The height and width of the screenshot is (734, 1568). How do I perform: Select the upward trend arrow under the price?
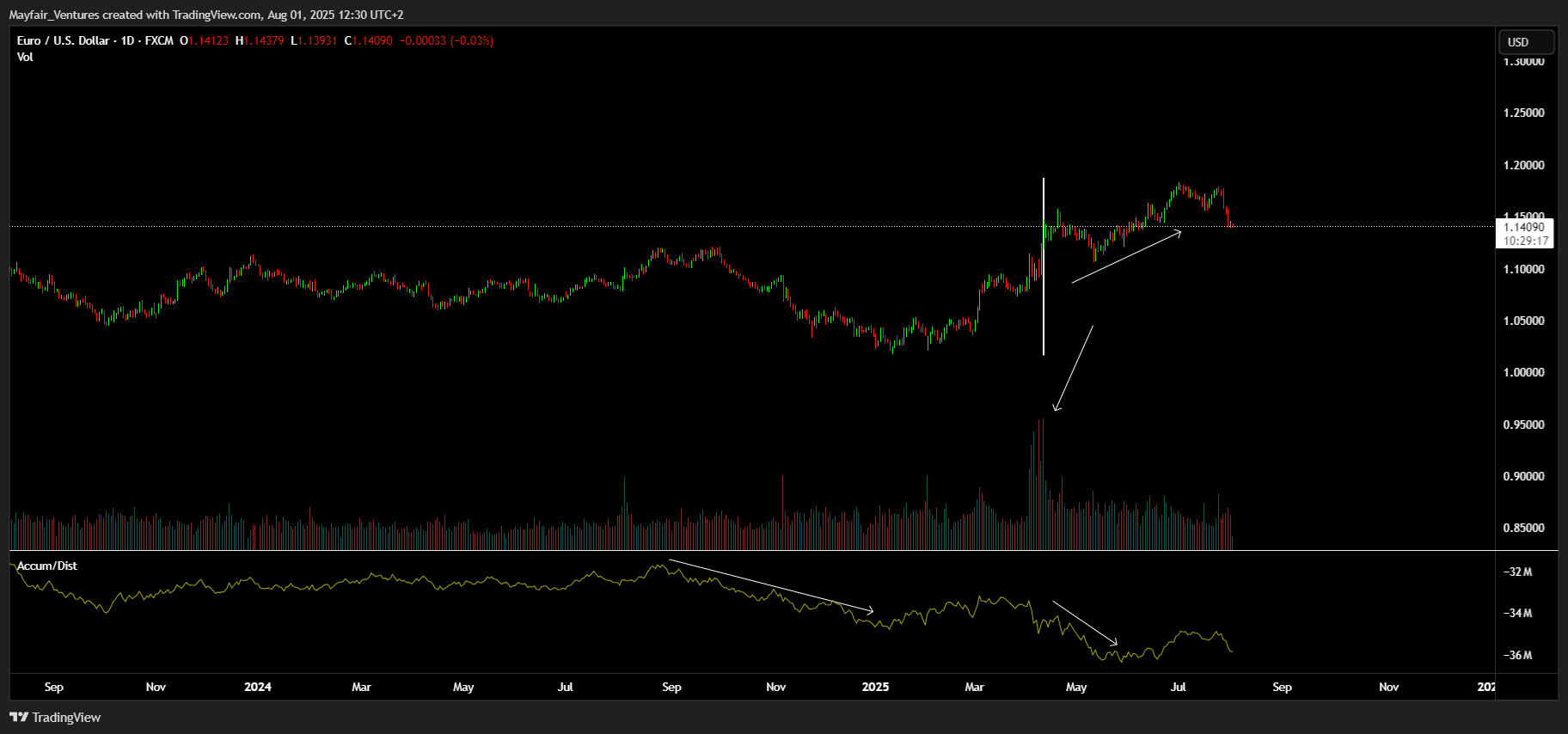(x=1126, y=256)
